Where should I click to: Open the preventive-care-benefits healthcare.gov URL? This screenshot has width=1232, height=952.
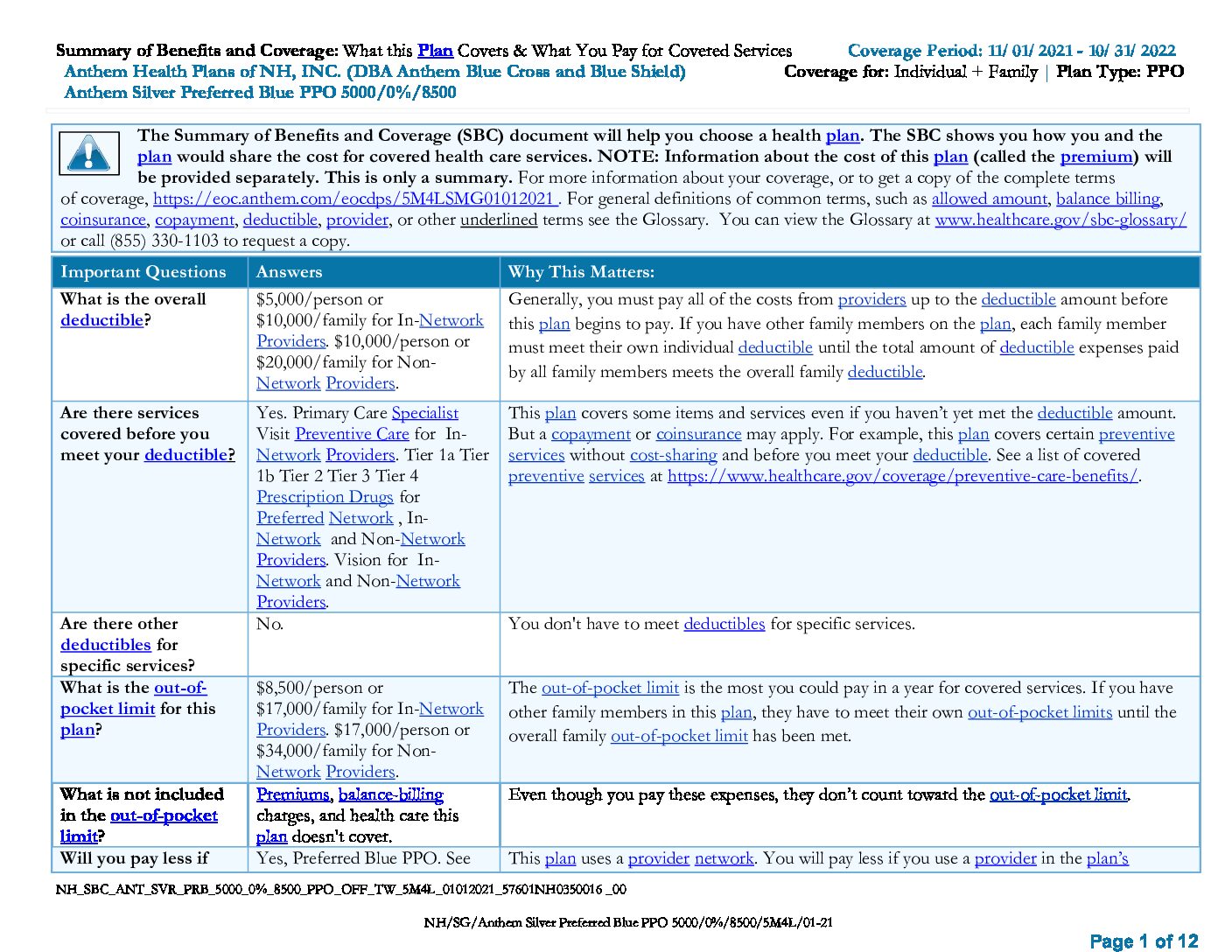[x=903, y=476]
